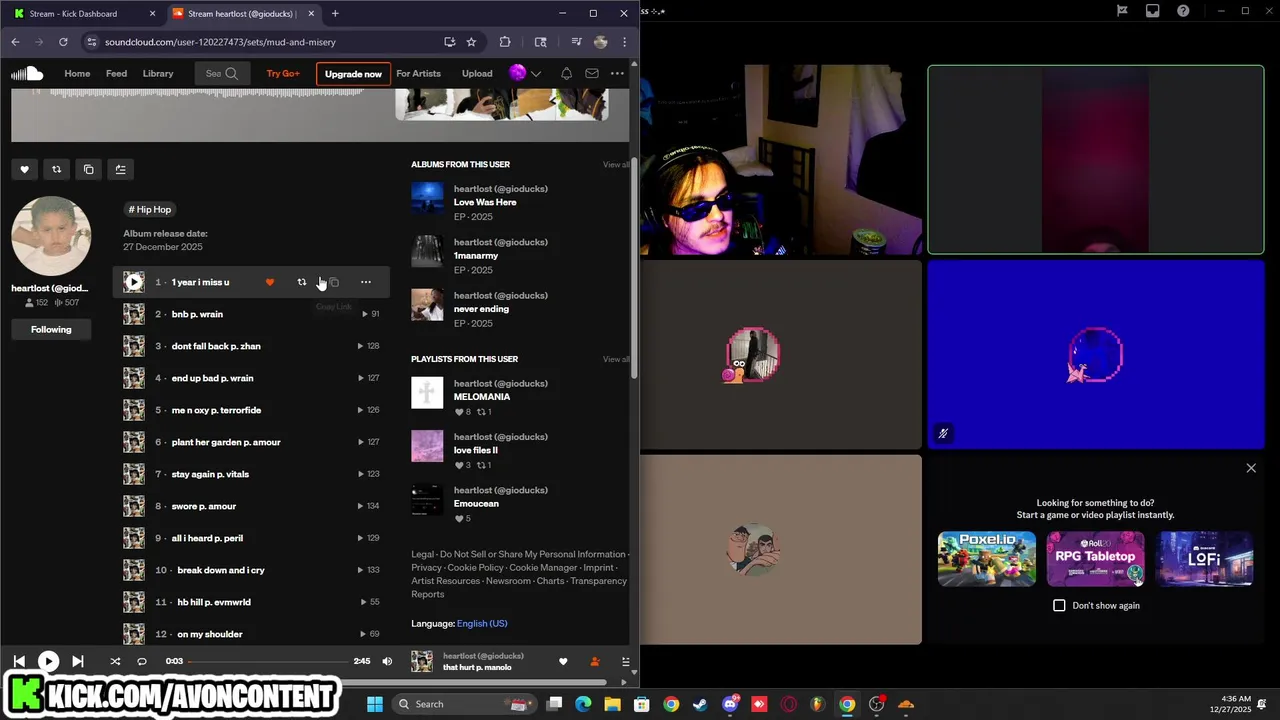
Task: Launch the LoFi activity card
Action: 1205,559
